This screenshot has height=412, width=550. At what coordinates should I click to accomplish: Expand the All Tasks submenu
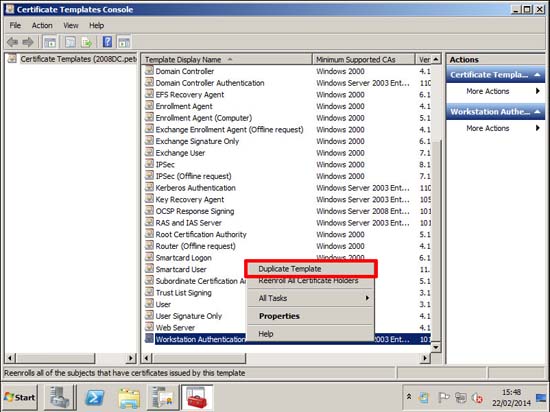pos(311,298)
